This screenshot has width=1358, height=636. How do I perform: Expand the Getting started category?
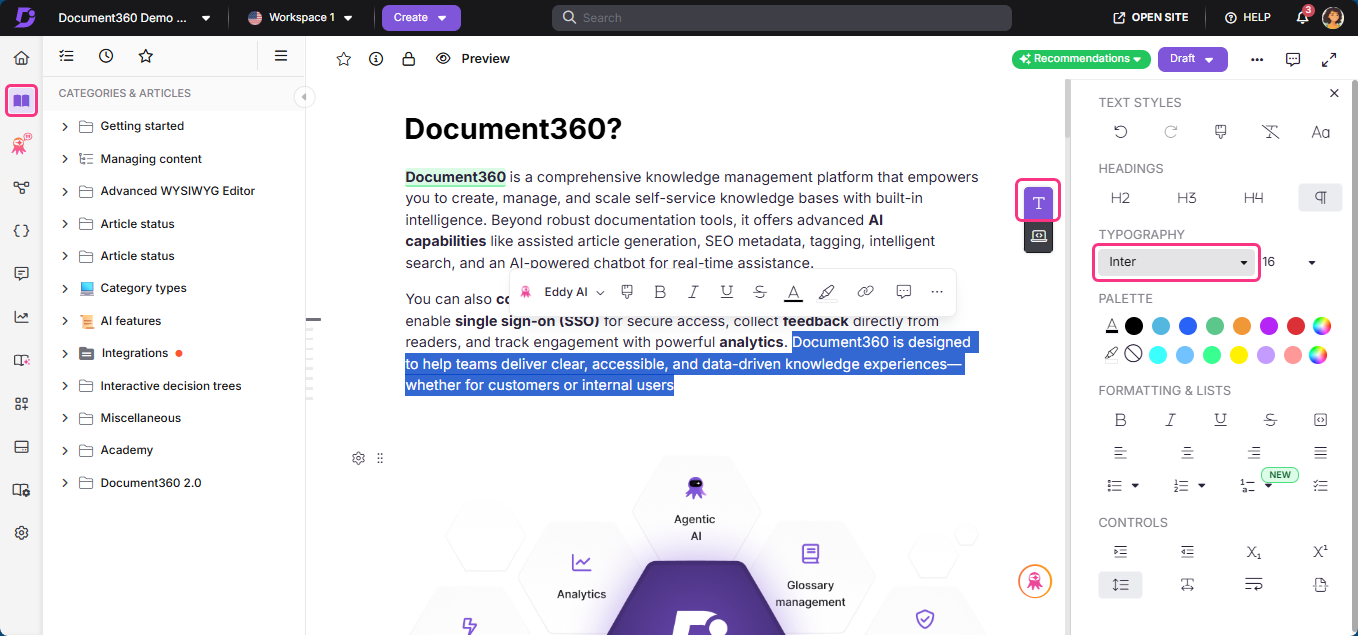pos(65,126)
